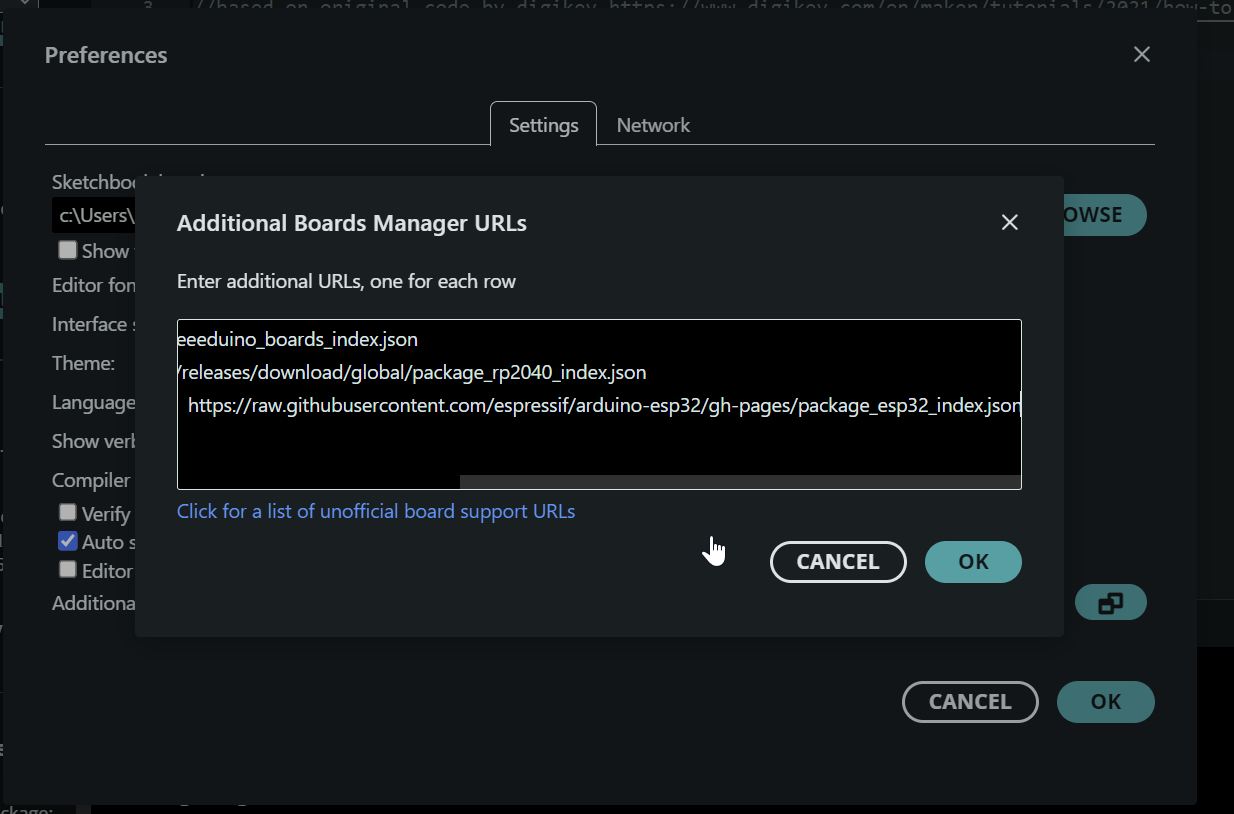Click the esp32 package URL line
The width and height of the screenshot is (1234, 814).
click(598, 405)
